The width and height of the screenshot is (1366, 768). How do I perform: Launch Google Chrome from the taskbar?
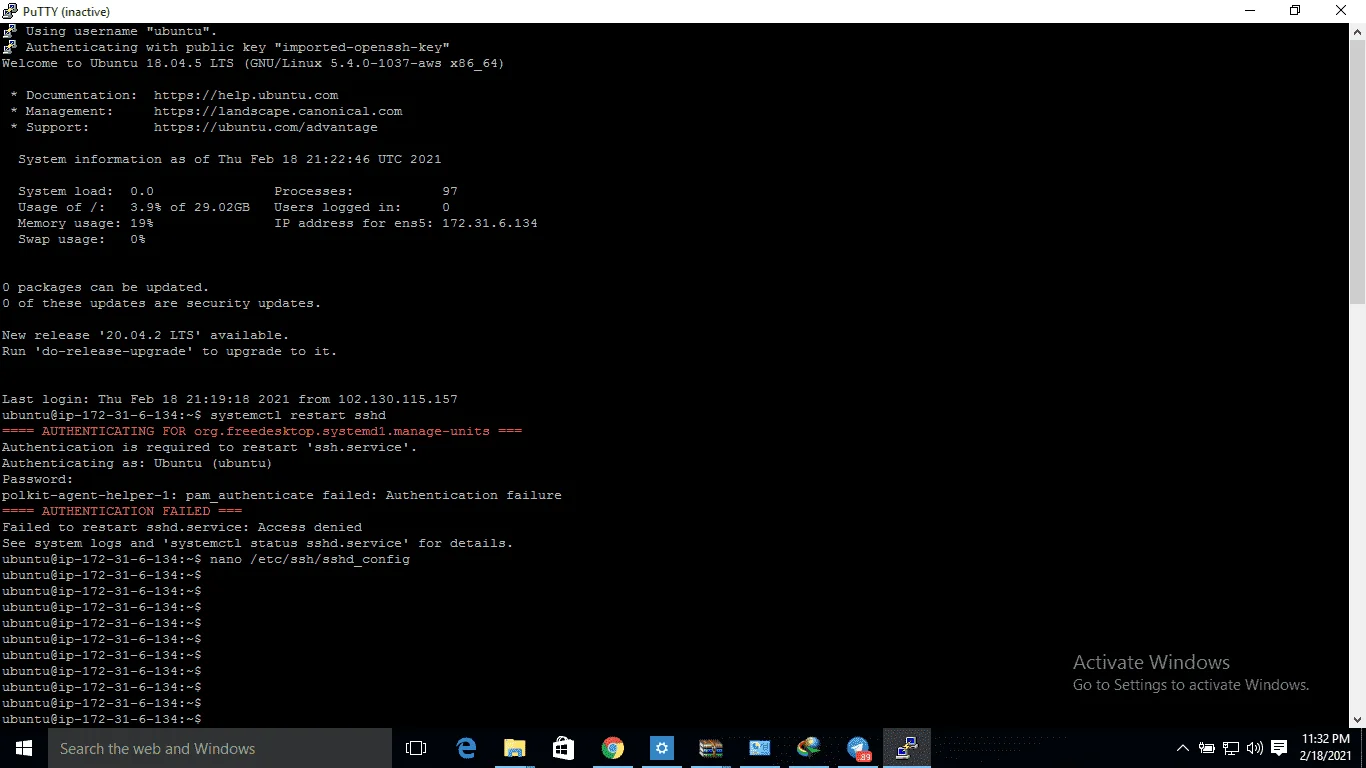point(613,748)
